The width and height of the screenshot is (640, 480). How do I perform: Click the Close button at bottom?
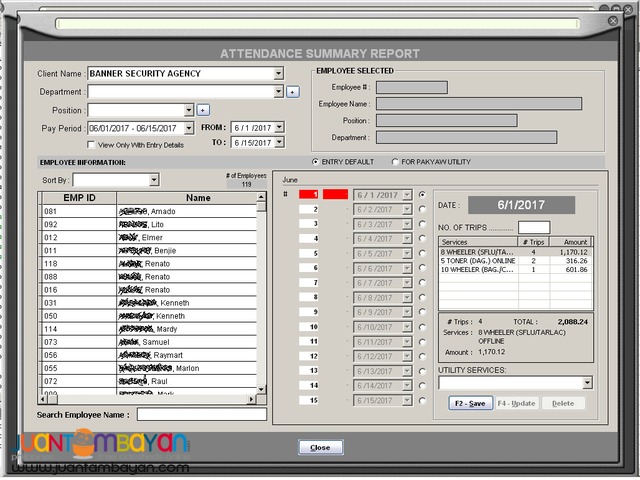(x=320, y=447)
